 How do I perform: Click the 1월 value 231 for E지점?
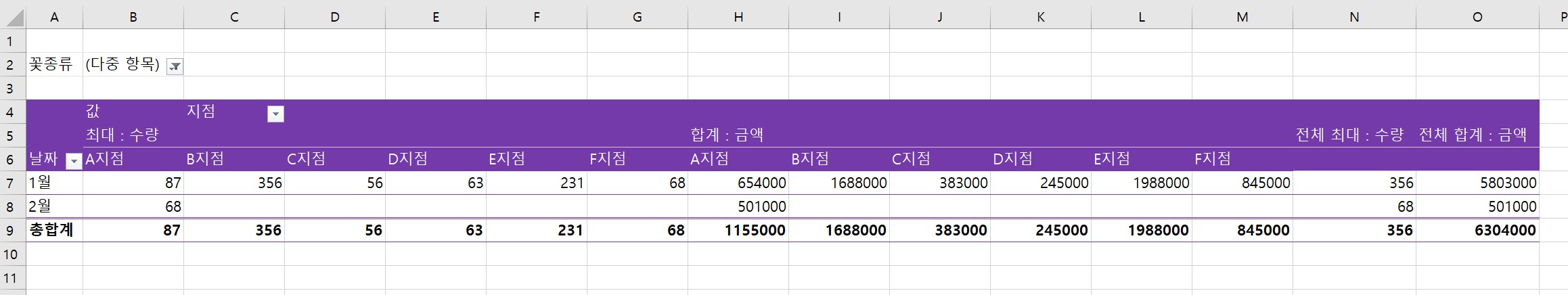pos(537,183)
